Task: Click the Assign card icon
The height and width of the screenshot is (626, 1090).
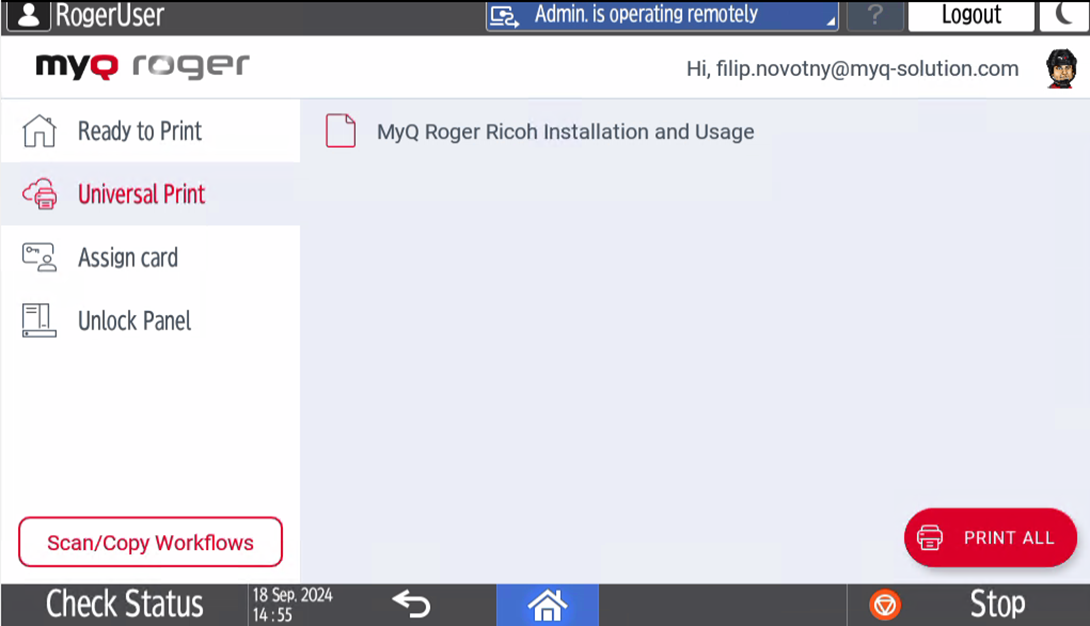Action: tap(39, 257)
